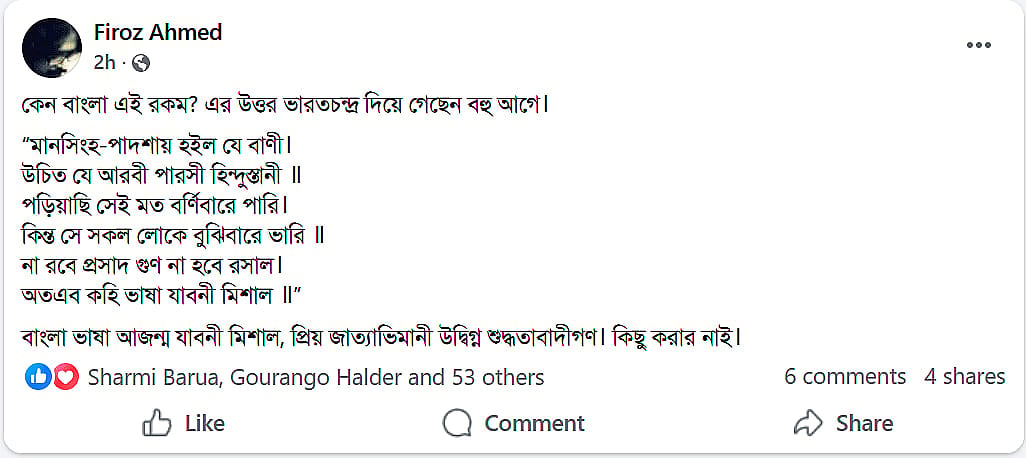Open the Firoz Ahmed profile name link
This screenshot has width=1026, height=458.
(158, 32)
